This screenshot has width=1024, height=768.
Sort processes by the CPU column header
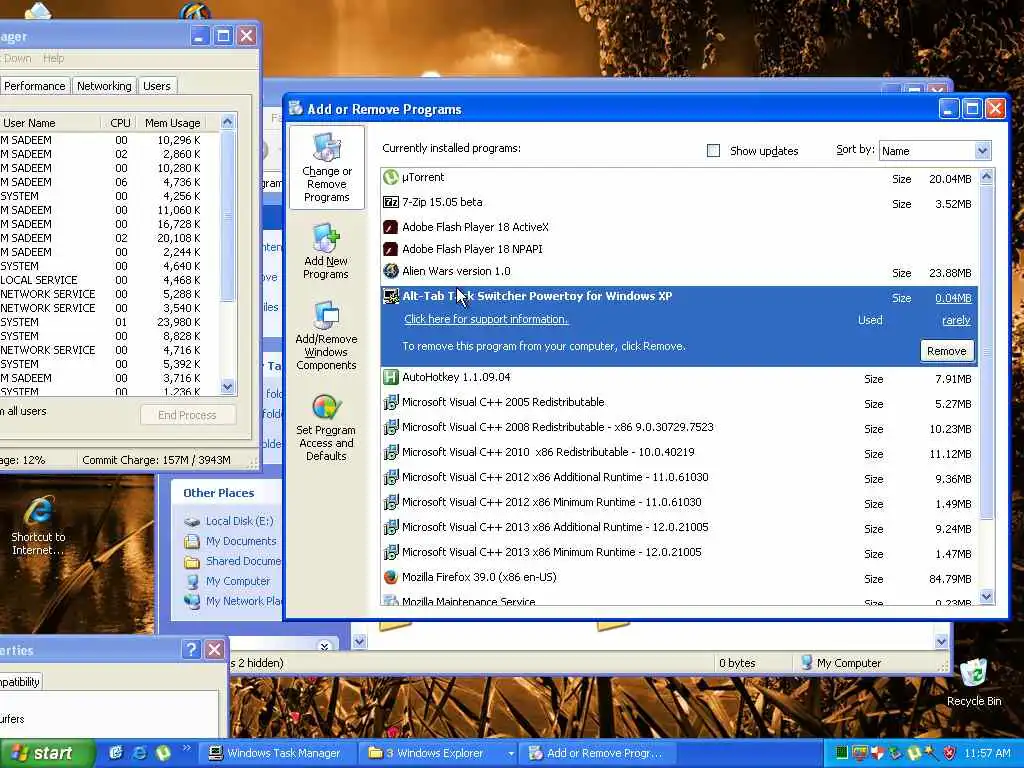pos(120,123)
